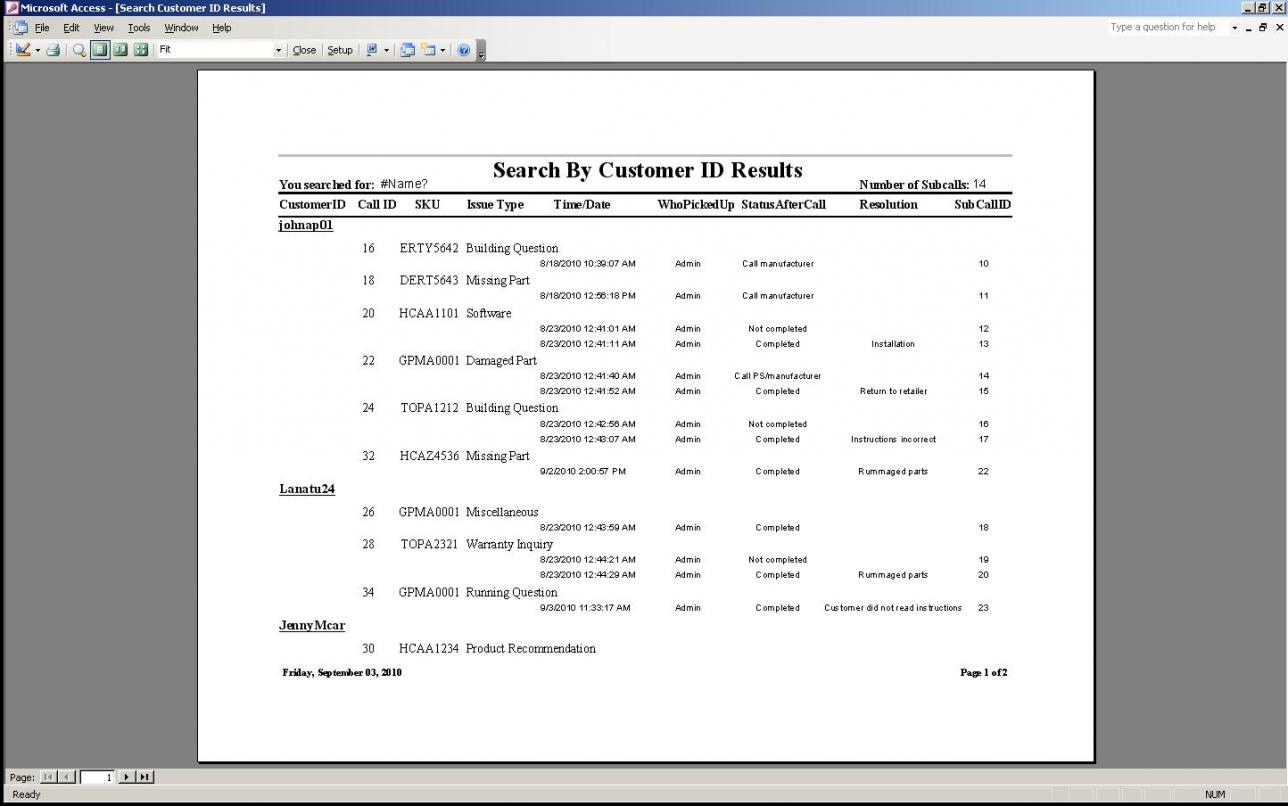Click the 'Friday, September 03, 2010' footer date
Image resolution: width=1288 pixels, height=806 pixels.
point(342,673)
